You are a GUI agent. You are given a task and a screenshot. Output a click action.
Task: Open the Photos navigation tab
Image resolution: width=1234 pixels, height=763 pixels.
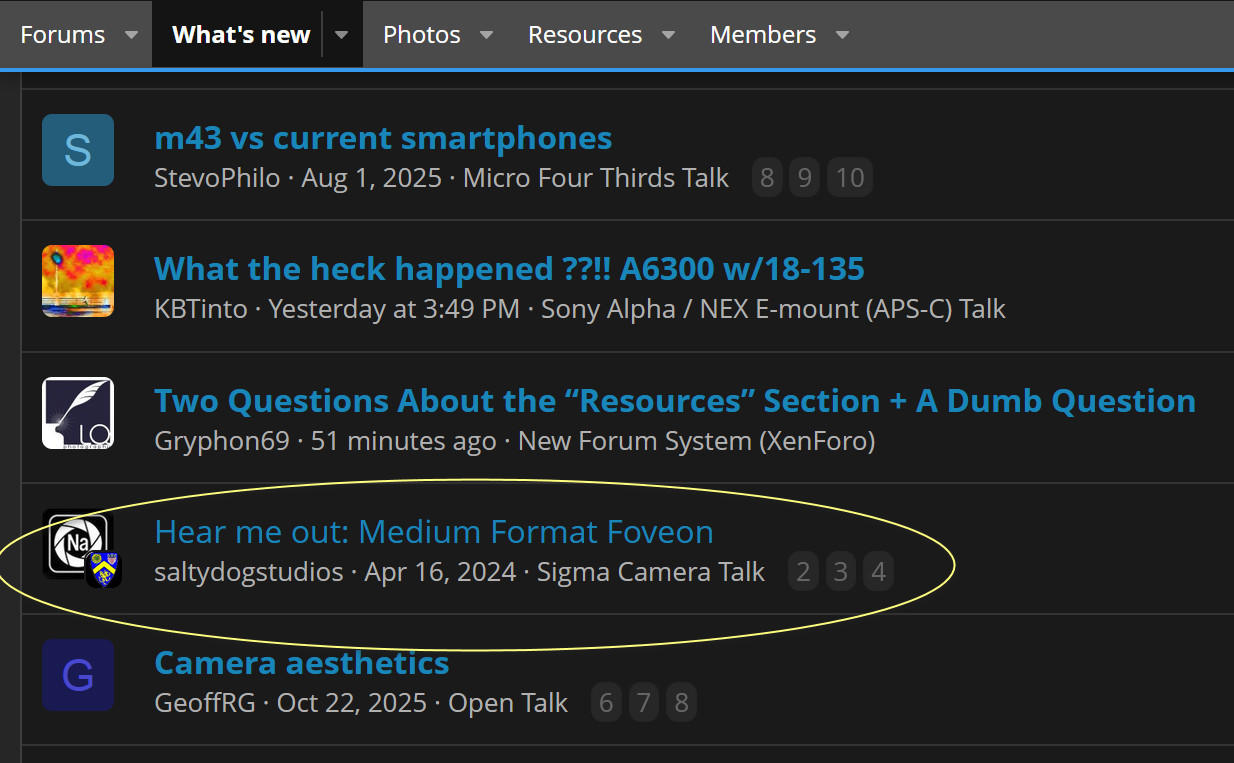click(421, 35)
